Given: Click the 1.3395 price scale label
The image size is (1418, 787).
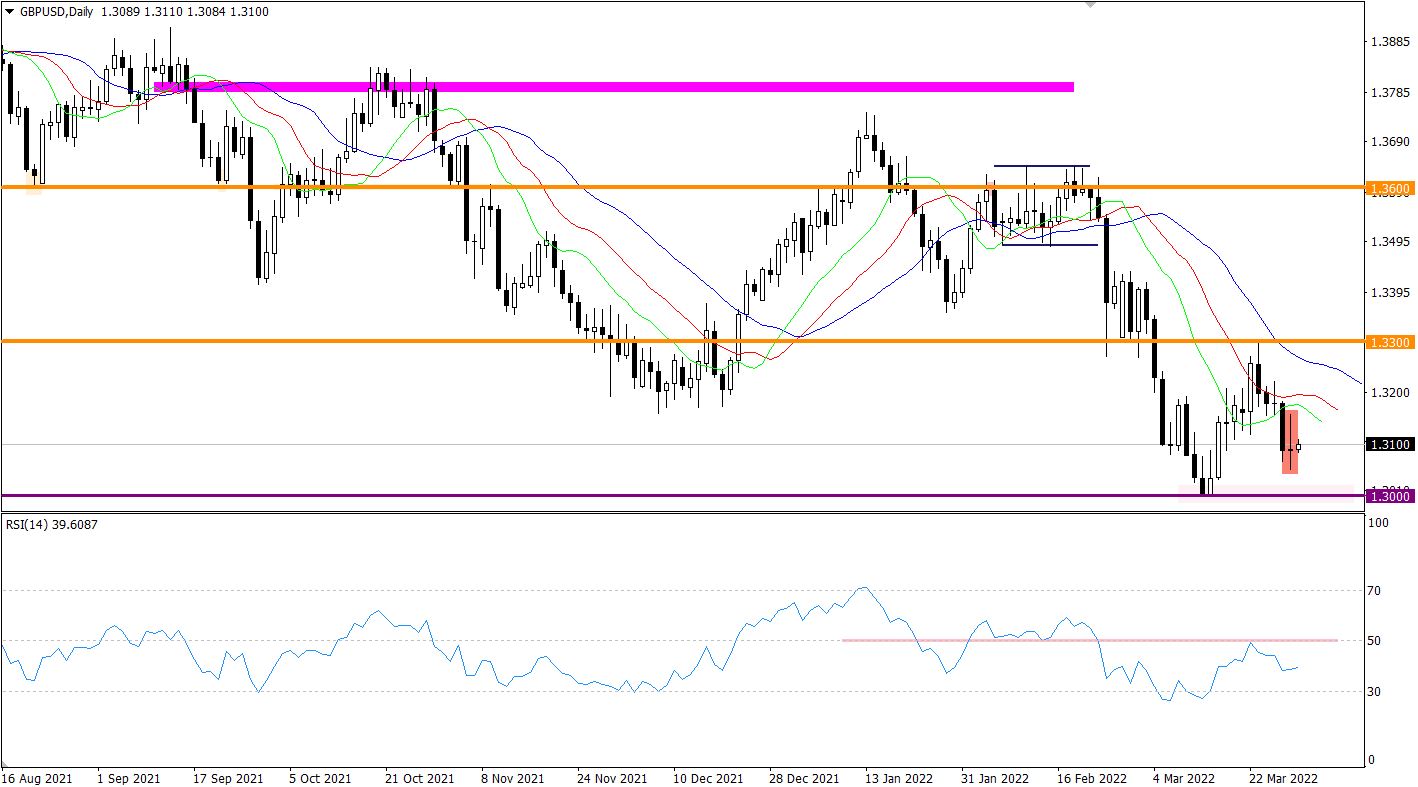Looking at the screenshot, I should 1391,293.
